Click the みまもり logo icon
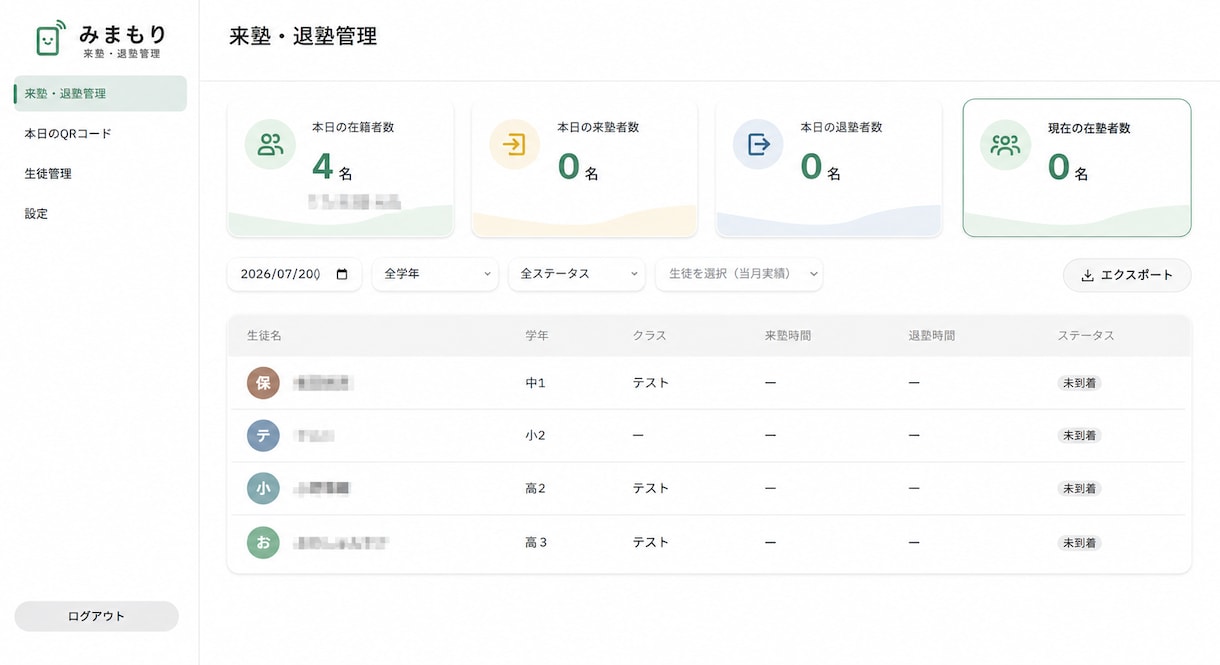Viewport: 1220px width, 665px height. tap(49, 38)
